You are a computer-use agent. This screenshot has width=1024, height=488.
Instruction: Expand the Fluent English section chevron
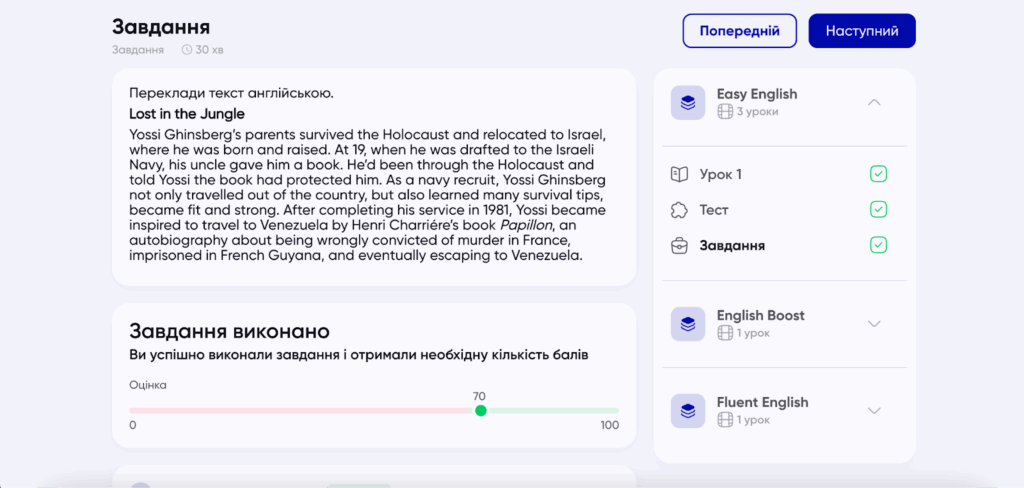click(x=874, y=411)
